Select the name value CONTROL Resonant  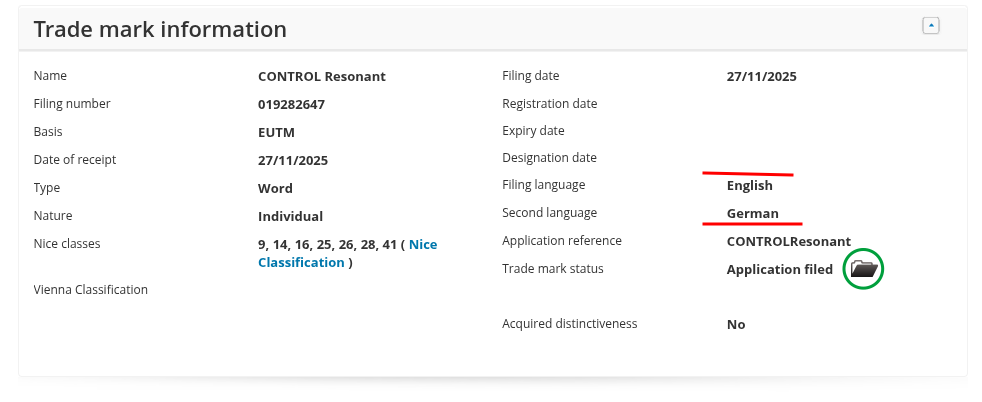pos(321,77)
